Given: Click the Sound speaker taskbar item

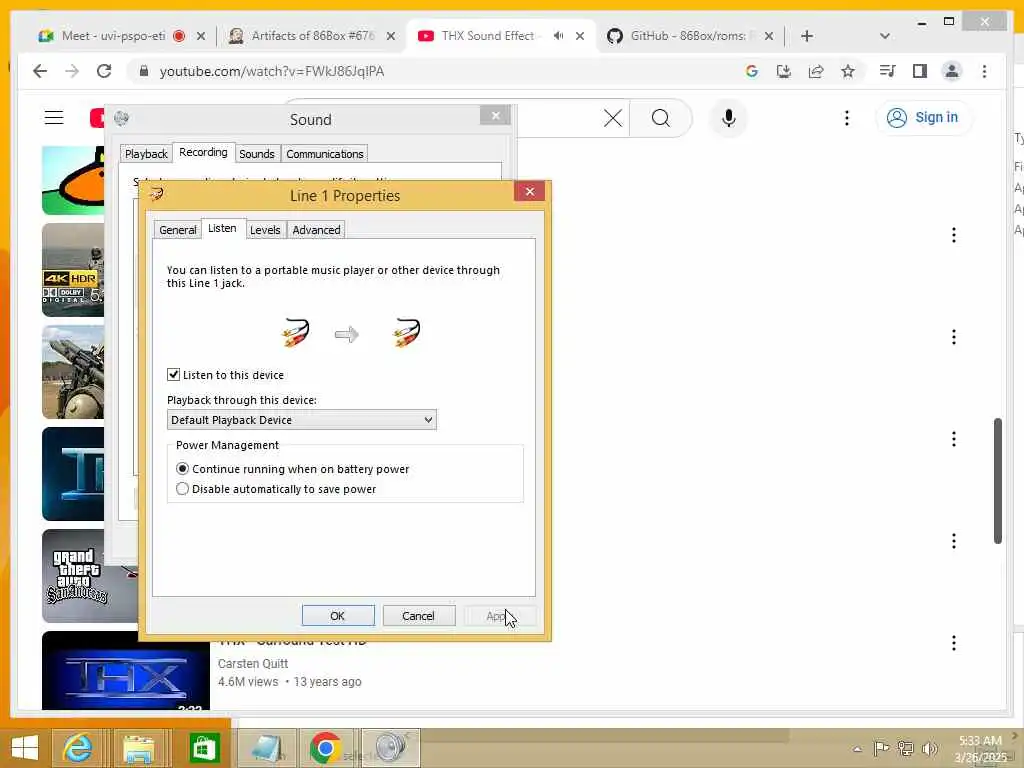Looking at the screenshot, I should pos(390,748).
